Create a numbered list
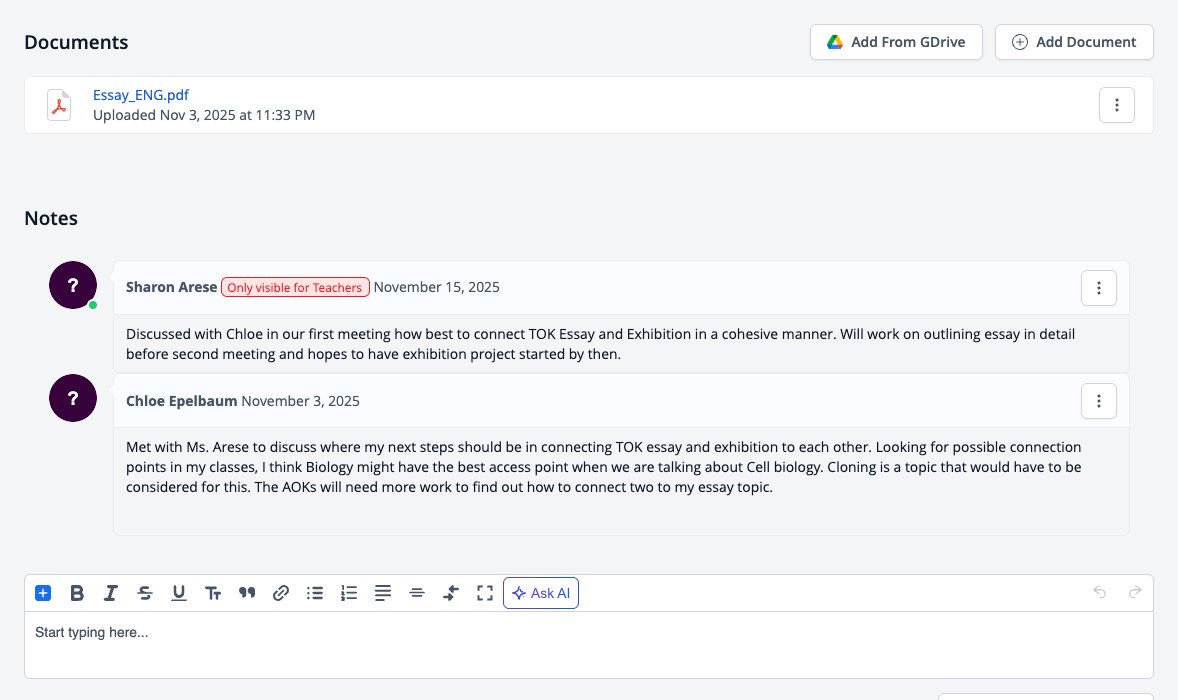Image resolution: width=1178 pixels, height=700 pixels. pyautogui.click(x=349, y=593)
